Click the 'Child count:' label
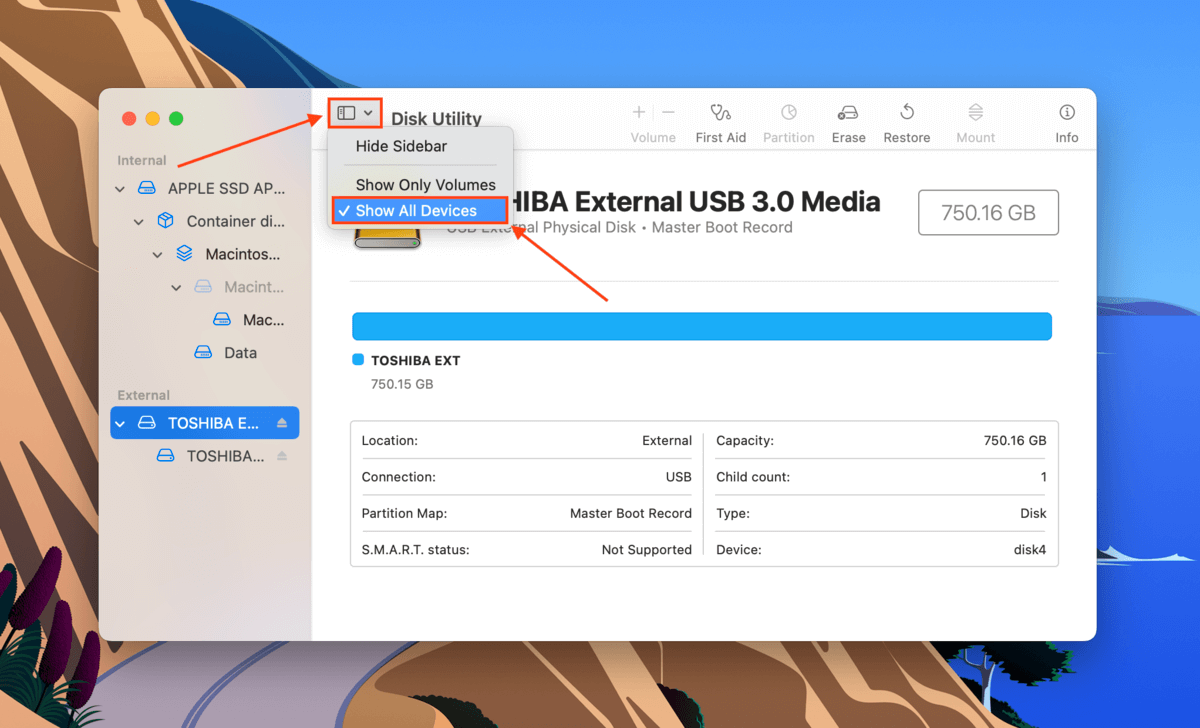The height and width of the screenshot is (728, 1200). [x=753, y=477]
